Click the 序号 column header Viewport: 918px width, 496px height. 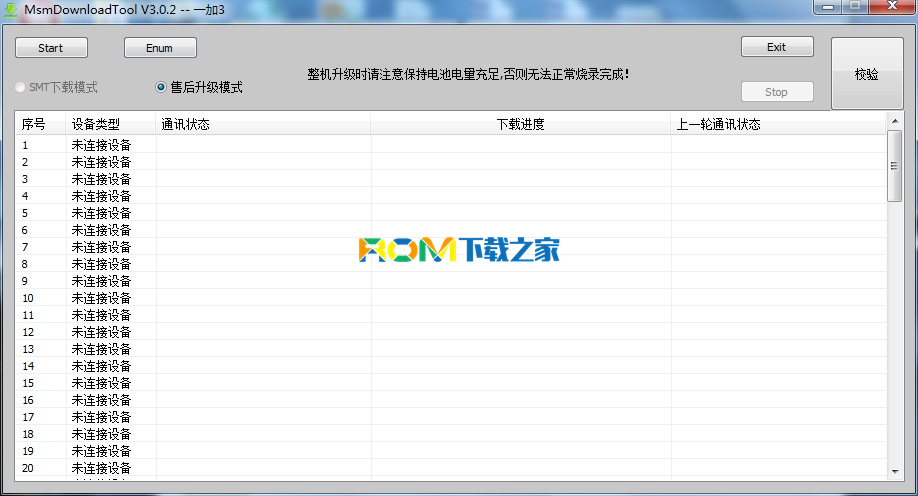(x=40, y=124)
